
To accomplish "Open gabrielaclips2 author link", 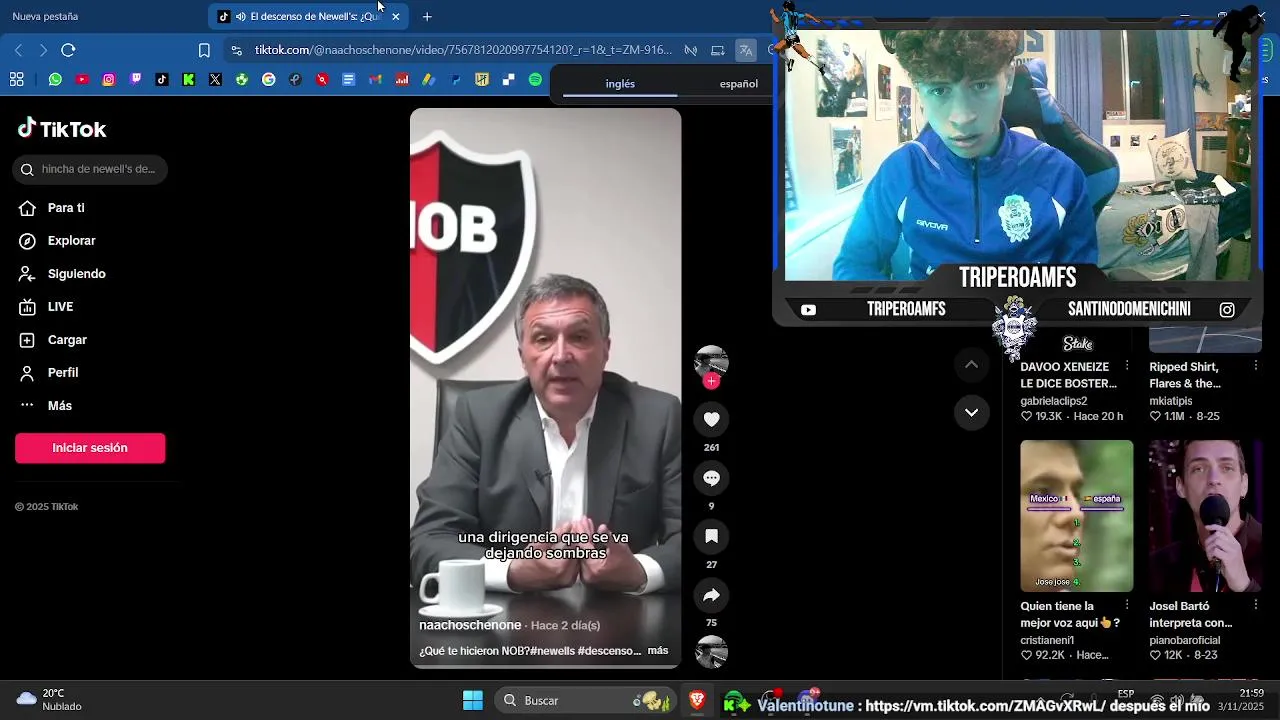I will 1053,401.
